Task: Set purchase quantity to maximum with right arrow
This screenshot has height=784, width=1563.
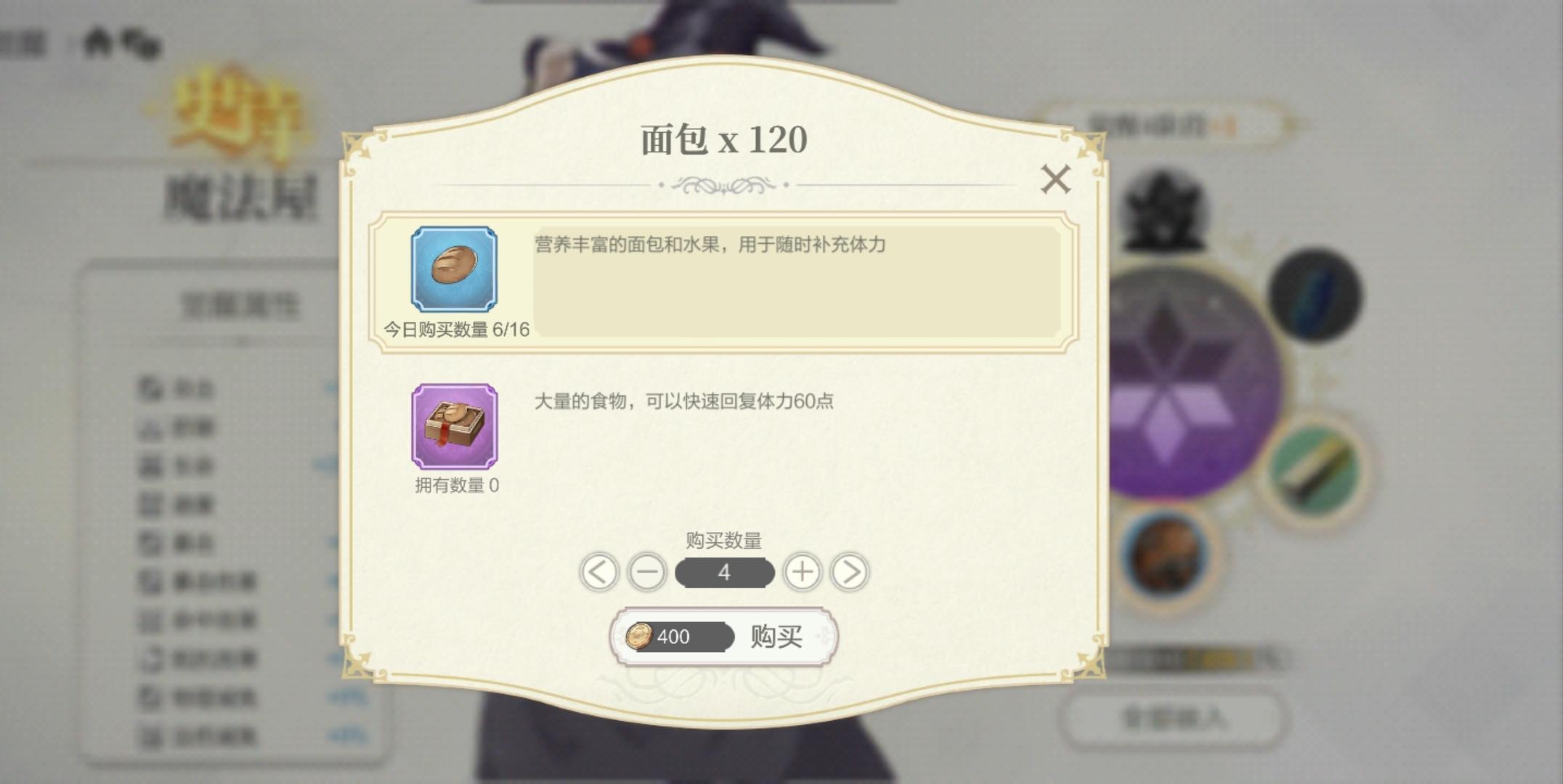Action: [850, 572]
